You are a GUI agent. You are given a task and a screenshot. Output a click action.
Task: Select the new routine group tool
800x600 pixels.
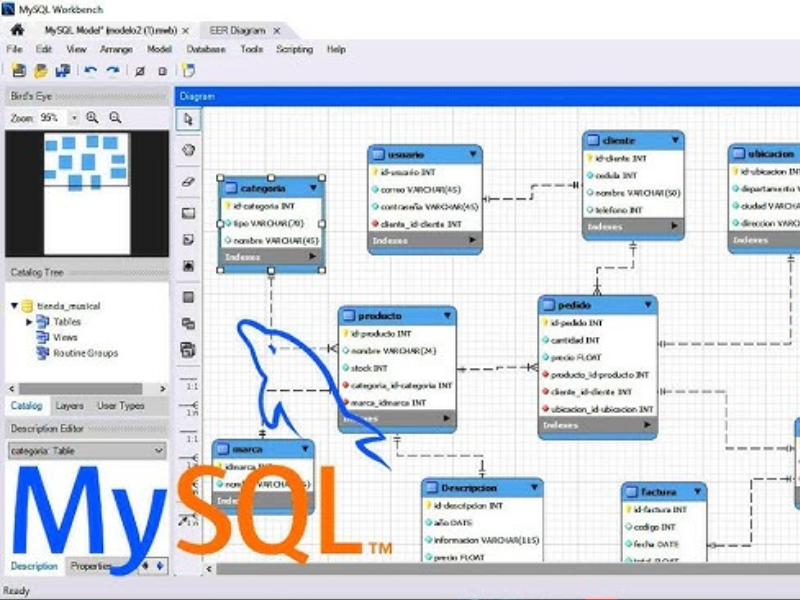[x=188, y=350]
